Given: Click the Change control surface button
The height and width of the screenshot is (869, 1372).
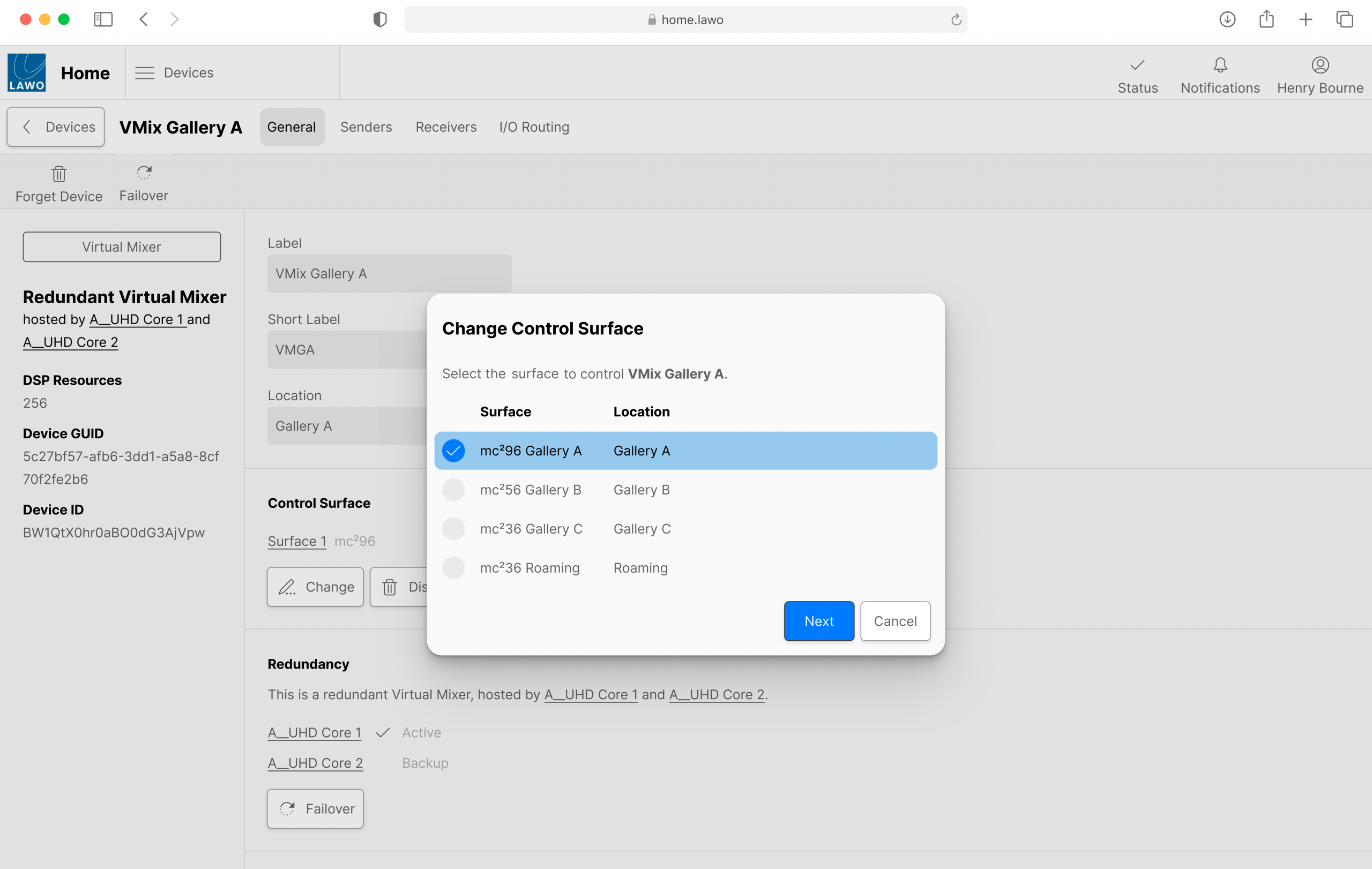Looking at the screenshot, I should pyautogui.click(x=315, y=587).
